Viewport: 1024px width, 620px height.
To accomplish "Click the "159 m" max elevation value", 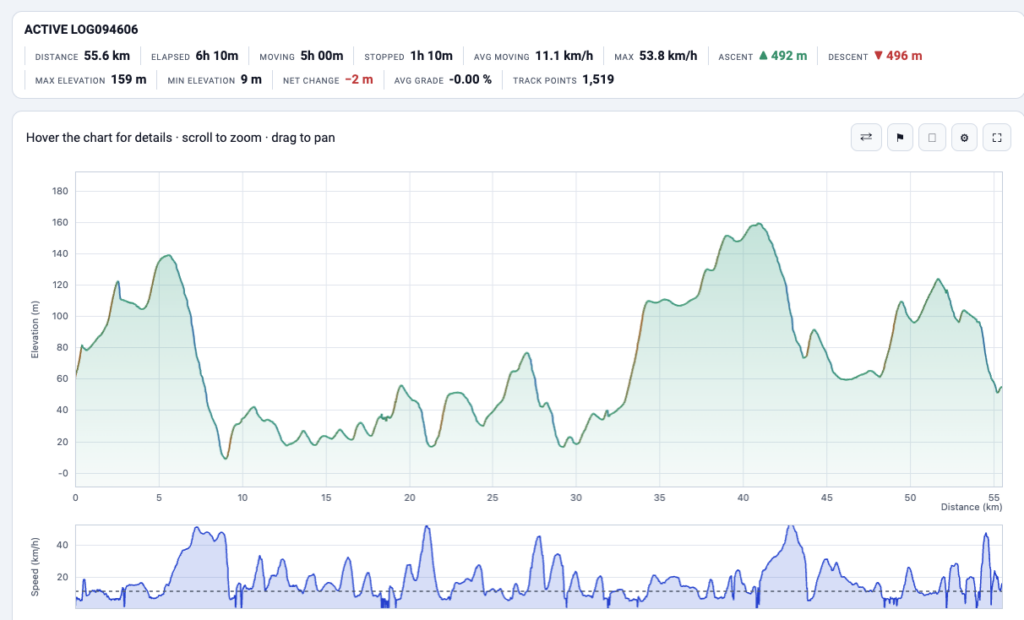I will 129,79.
